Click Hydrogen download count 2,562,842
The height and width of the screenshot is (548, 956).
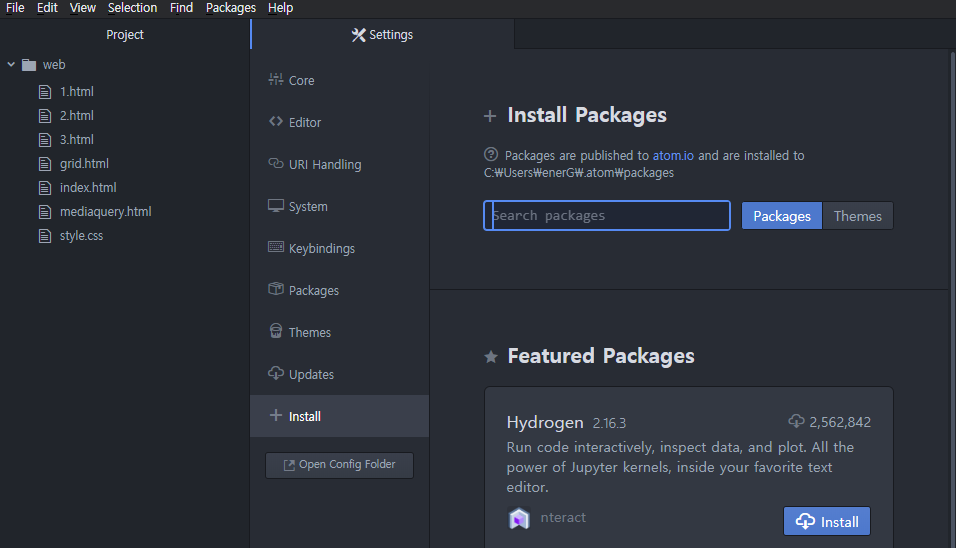830,422
